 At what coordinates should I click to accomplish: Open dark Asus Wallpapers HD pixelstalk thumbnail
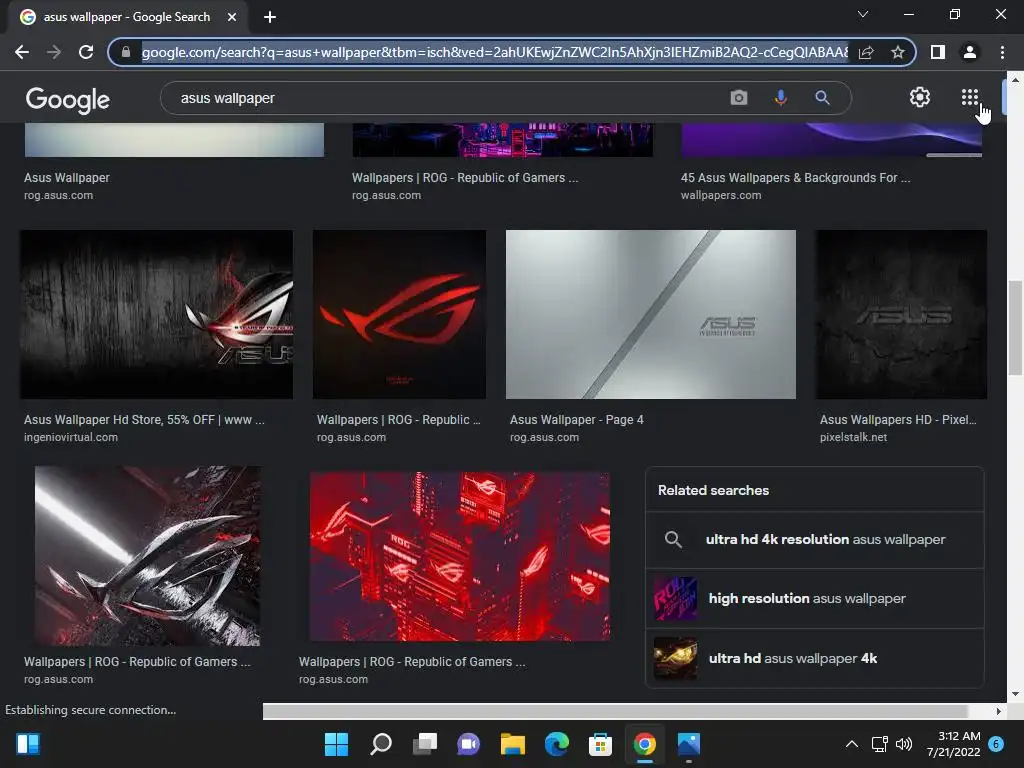coord(901,314)
